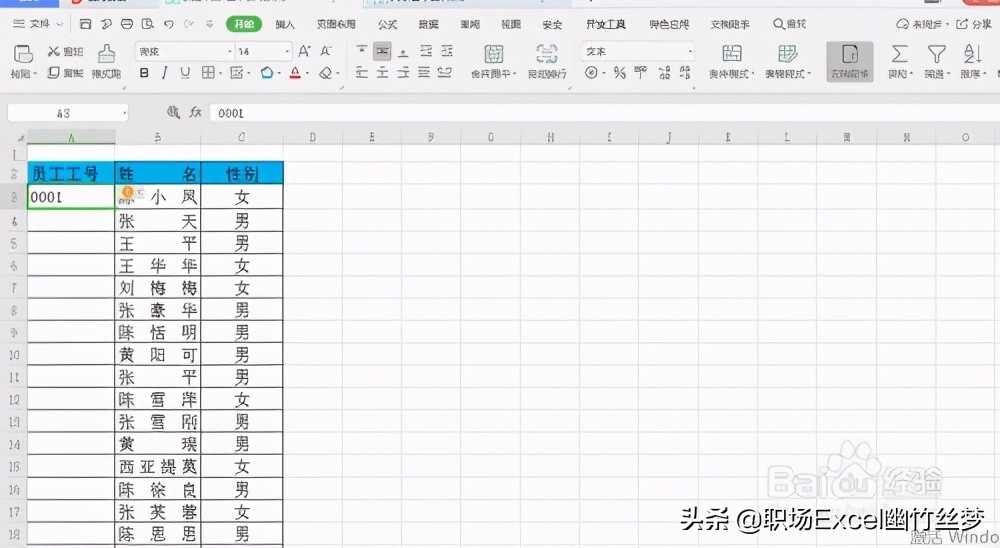1000x548 pixels.
Task: Click the Copy icon
Action: coord(54,73)
